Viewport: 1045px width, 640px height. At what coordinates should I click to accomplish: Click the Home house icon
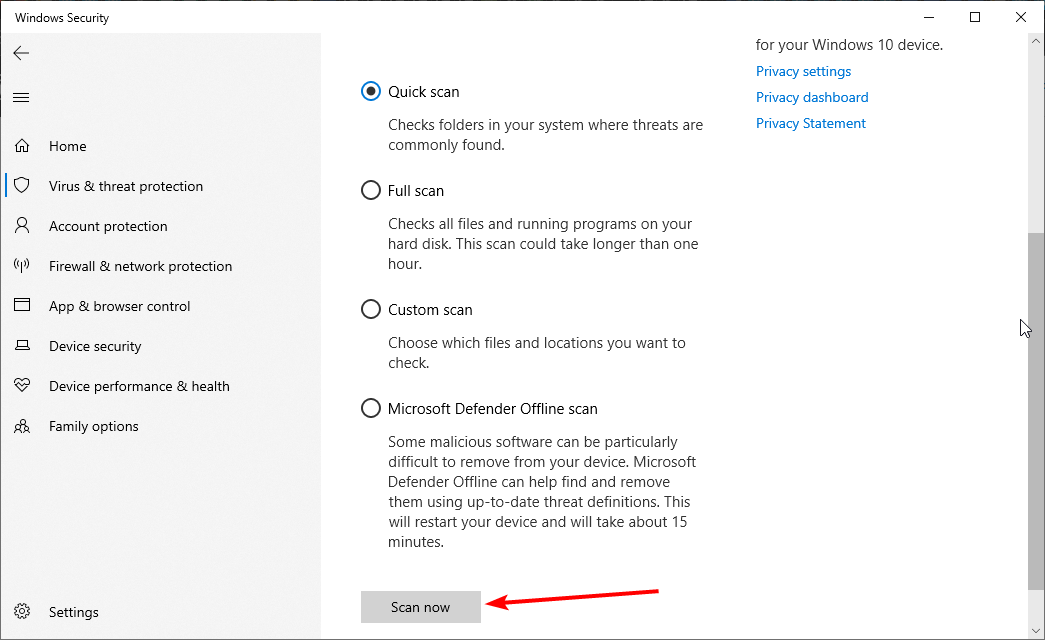pos(22,146)
